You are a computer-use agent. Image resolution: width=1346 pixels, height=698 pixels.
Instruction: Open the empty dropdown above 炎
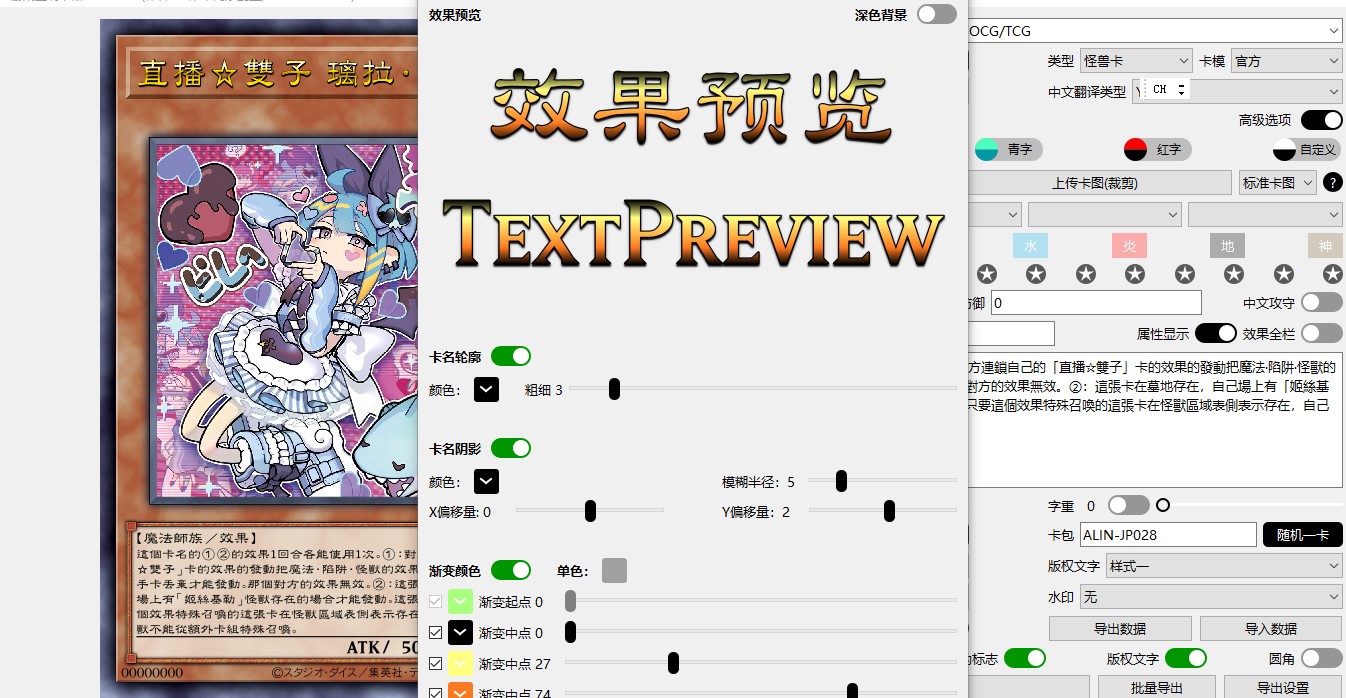pyautogui.click(x=1105, y=214)
